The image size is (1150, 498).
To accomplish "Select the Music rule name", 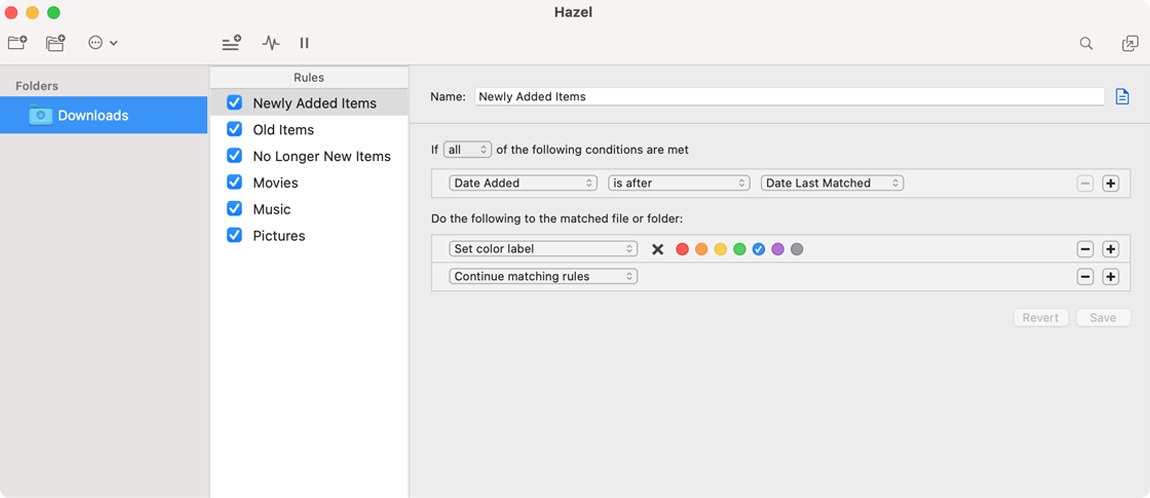I will click(x=271, y=209).
